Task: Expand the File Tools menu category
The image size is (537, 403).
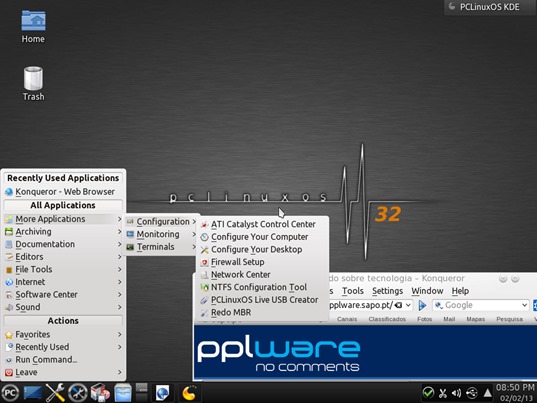Action: pyautogui.click(x=63, y=269)
